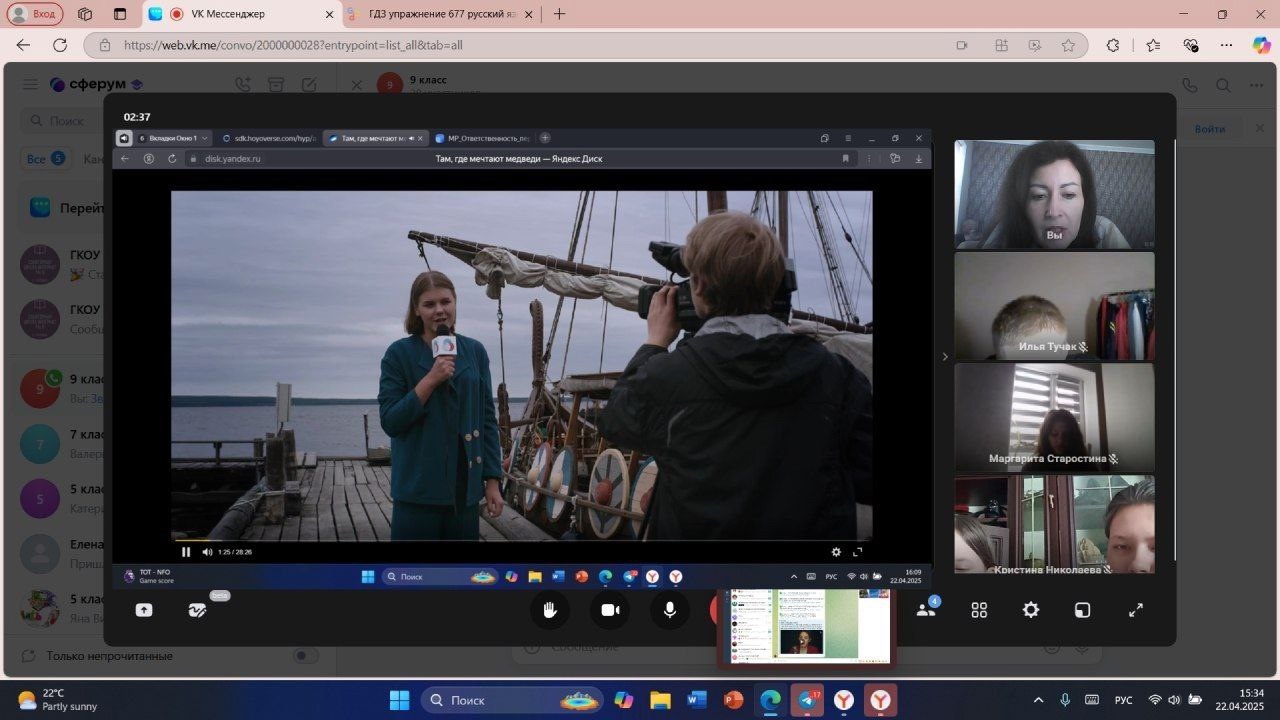Minimize call to picture-in-picture window

pyautogui.click(x=1083, y=610)
